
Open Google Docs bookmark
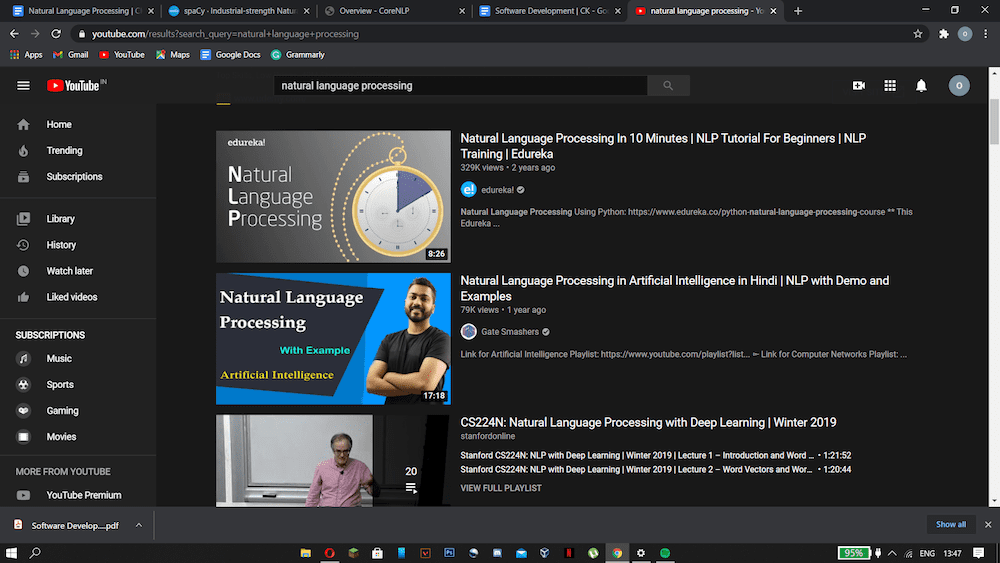click(230, 55)
